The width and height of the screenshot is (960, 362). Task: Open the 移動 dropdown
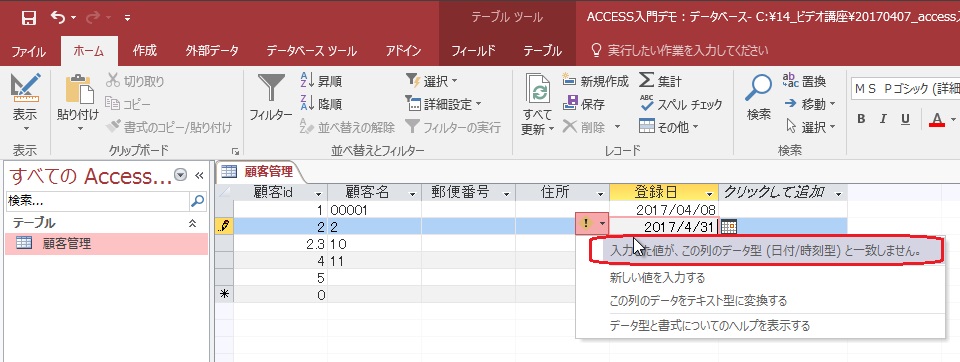pos(811,104)
